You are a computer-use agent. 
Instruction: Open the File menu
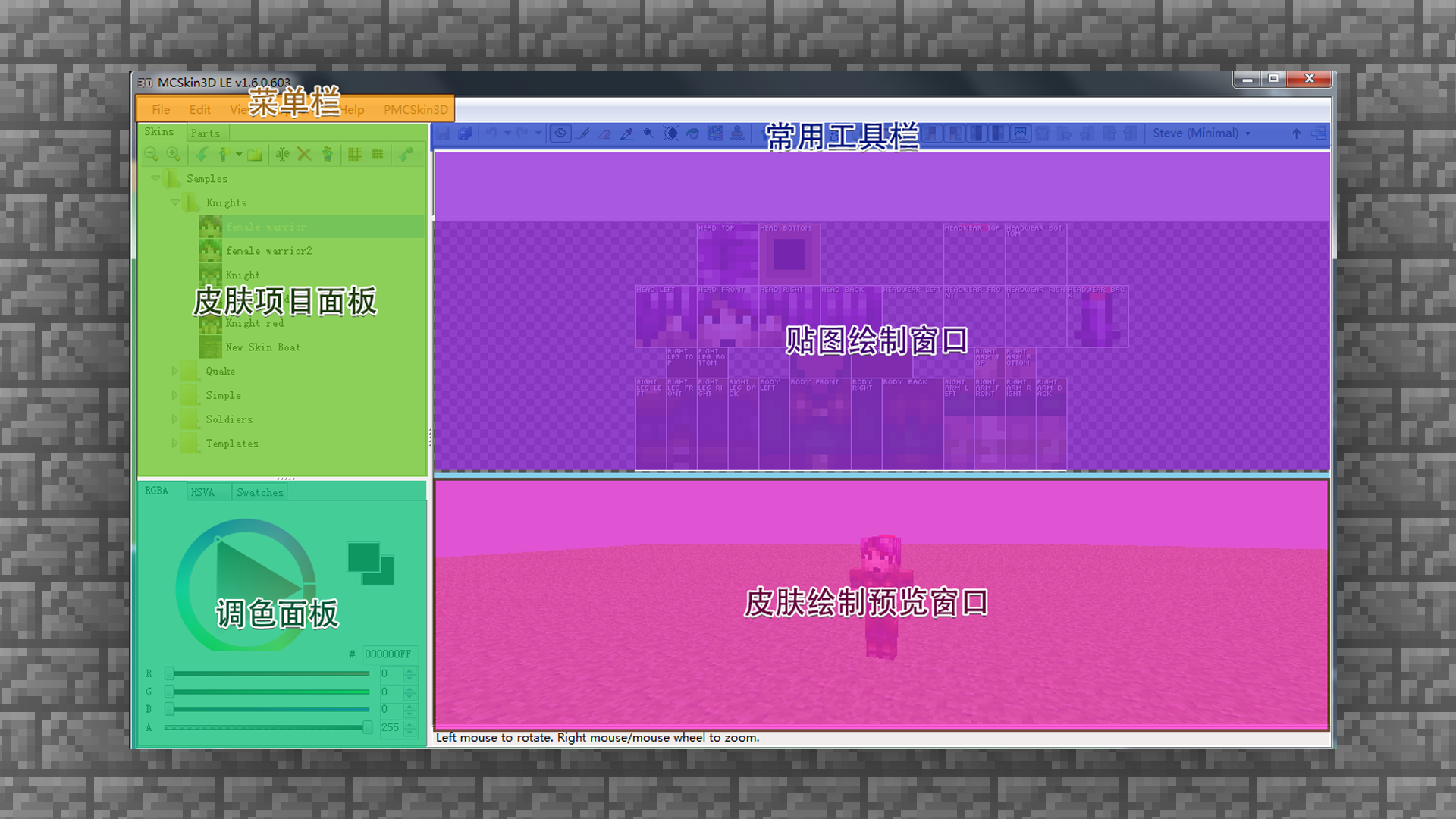(161, 109)
